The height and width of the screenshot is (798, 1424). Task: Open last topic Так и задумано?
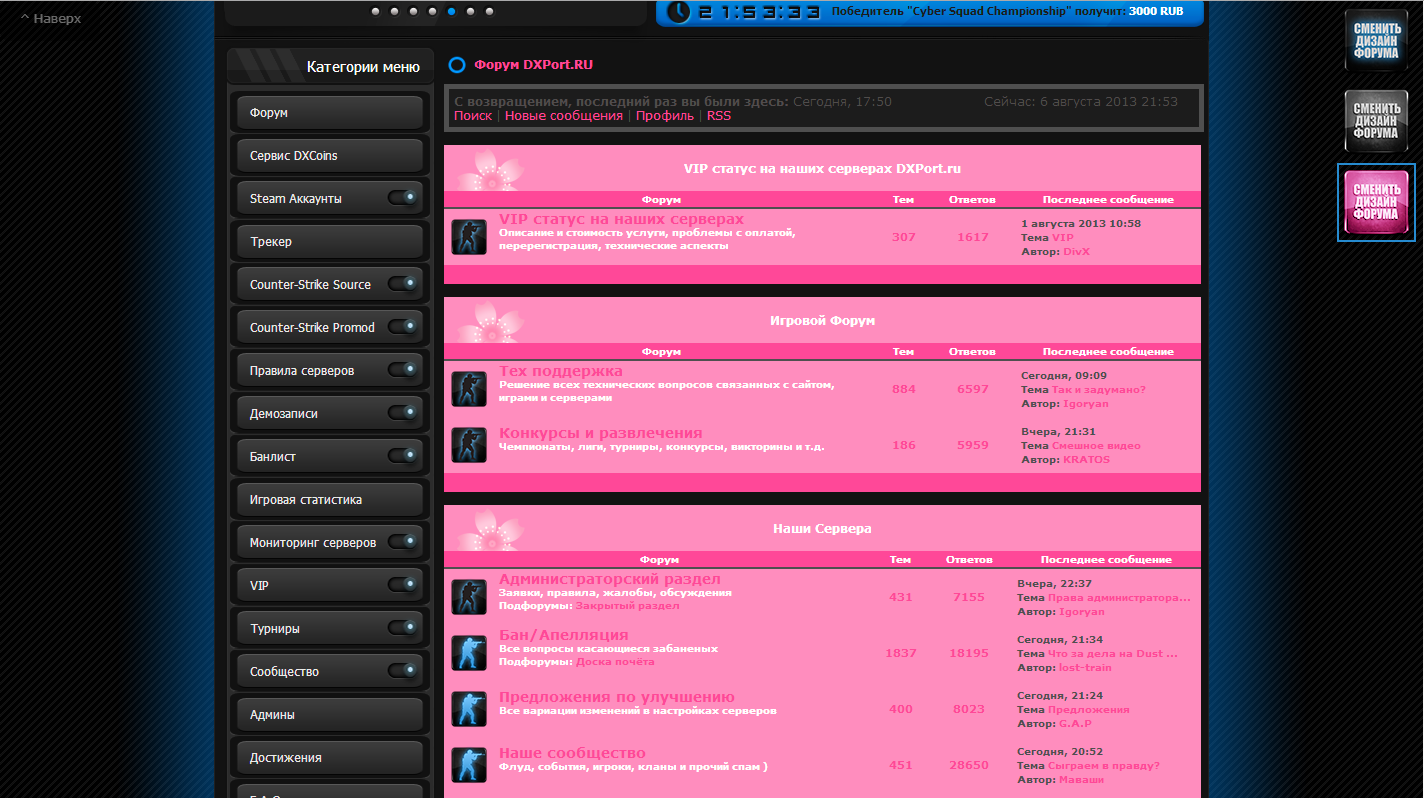tap(1099, 390)
